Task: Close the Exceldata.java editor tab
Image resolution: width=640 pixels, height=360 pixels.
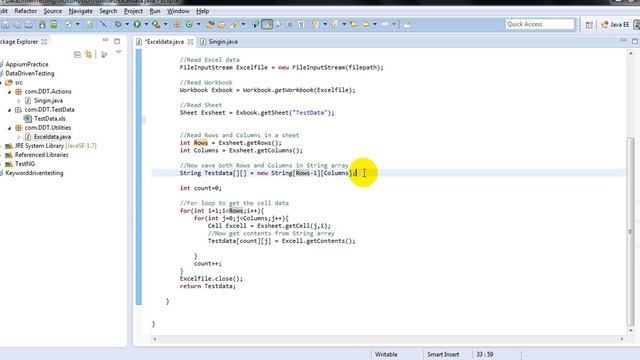Action: click(190, 42)
